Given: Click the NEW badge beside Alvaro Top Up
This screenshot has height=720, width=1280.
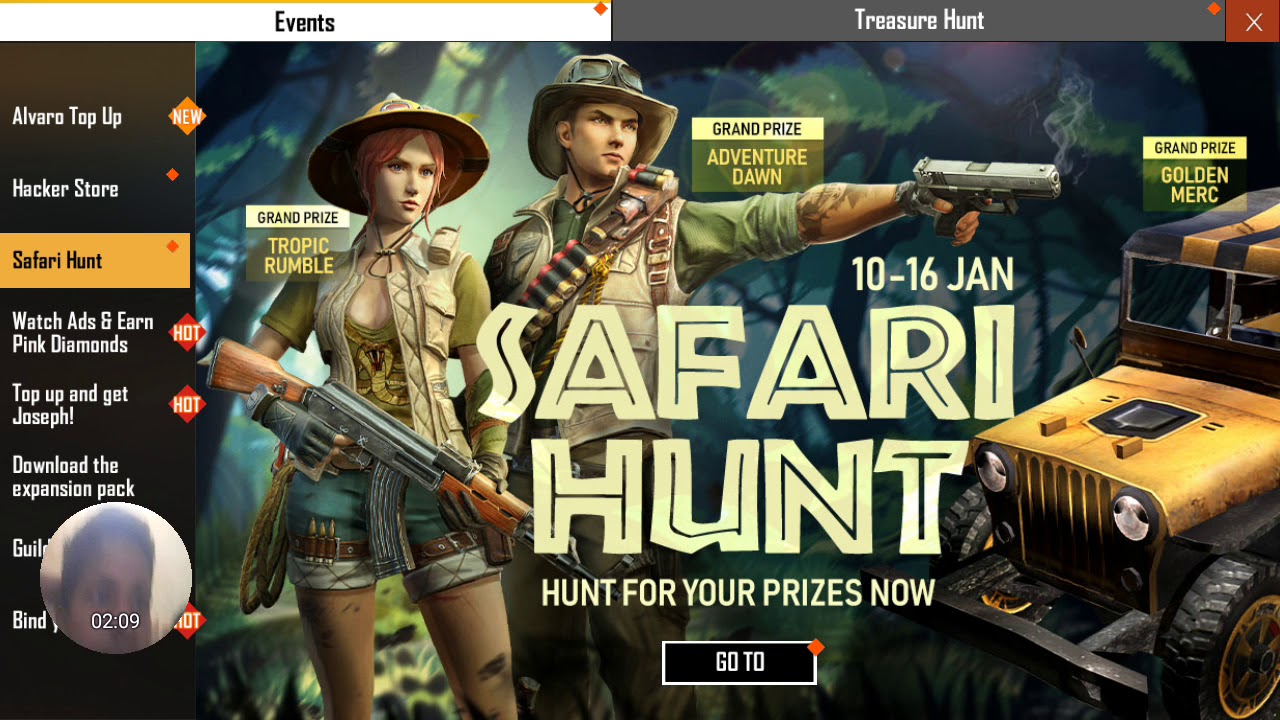Looking at the screenshot, I should point(187,117).
